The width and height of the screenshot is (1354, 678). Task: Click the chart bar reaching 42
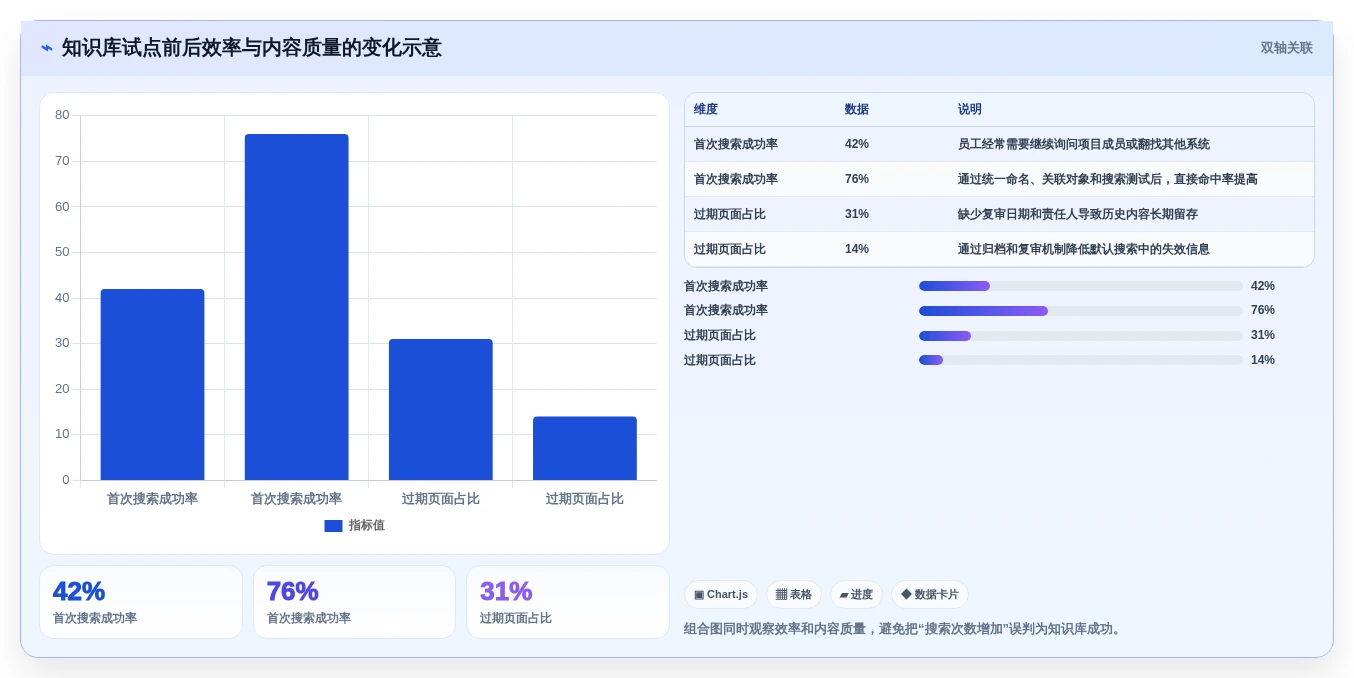[152, 385]
